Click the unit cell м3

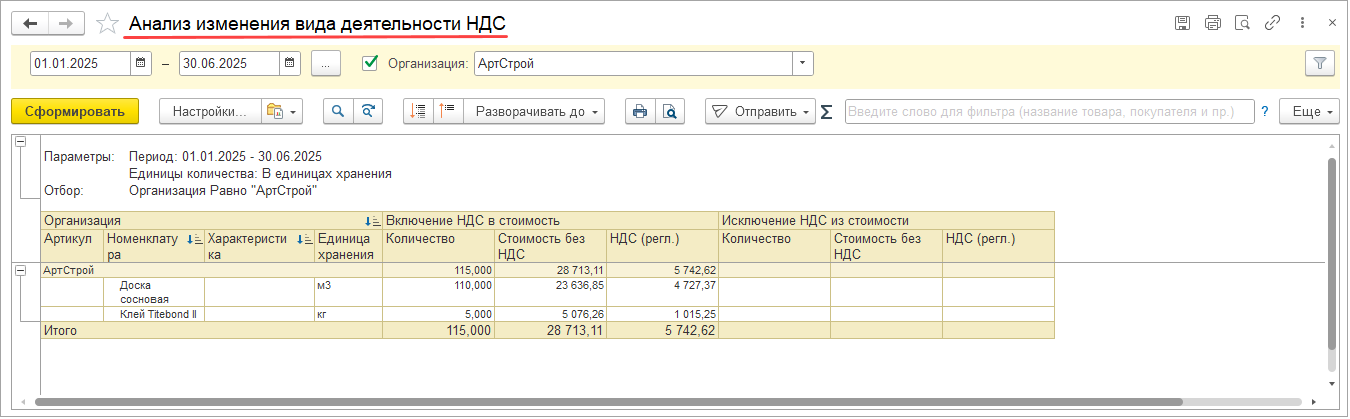click(348, 292)
